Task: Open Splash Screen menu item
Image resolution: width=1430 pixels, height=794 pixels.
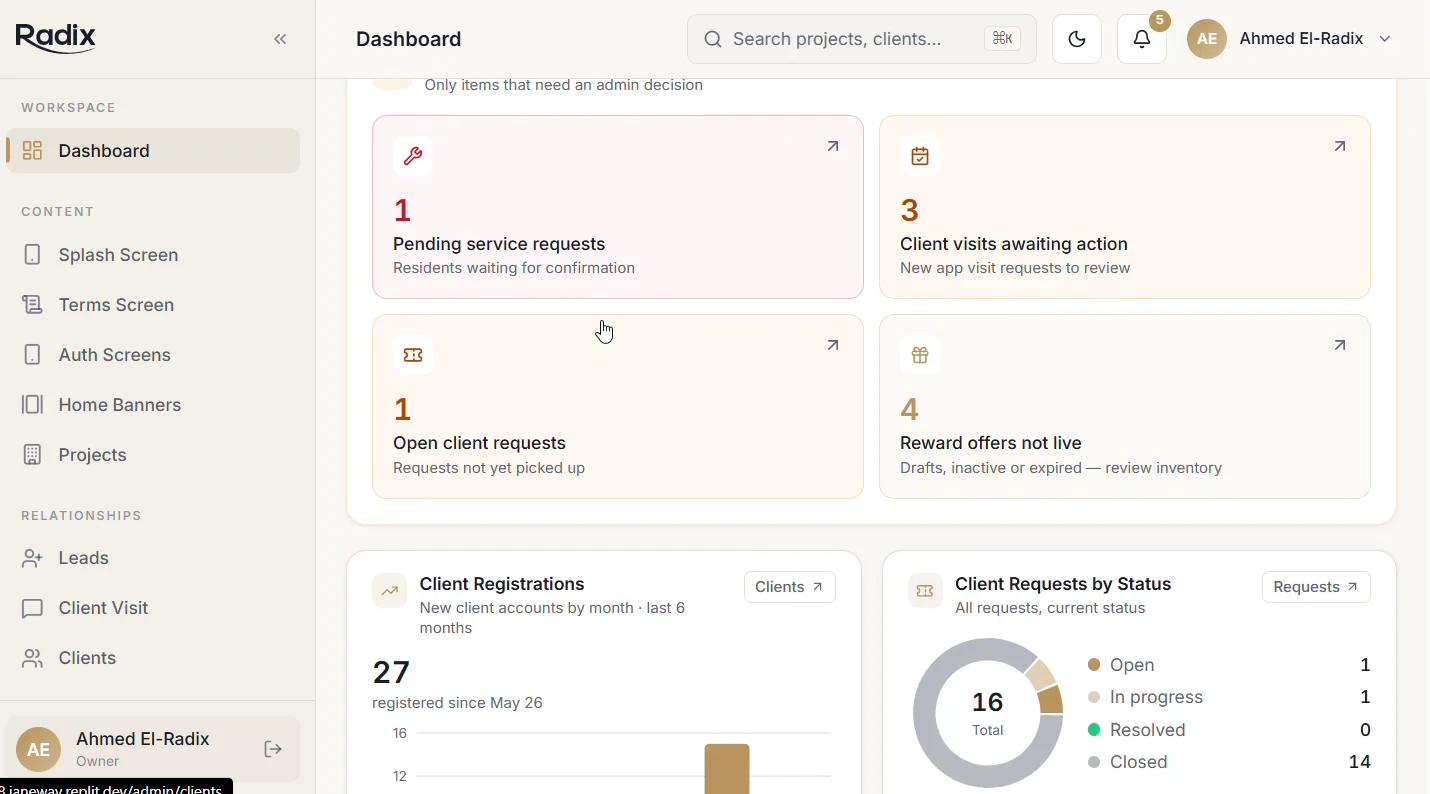Action: point(153,255)
